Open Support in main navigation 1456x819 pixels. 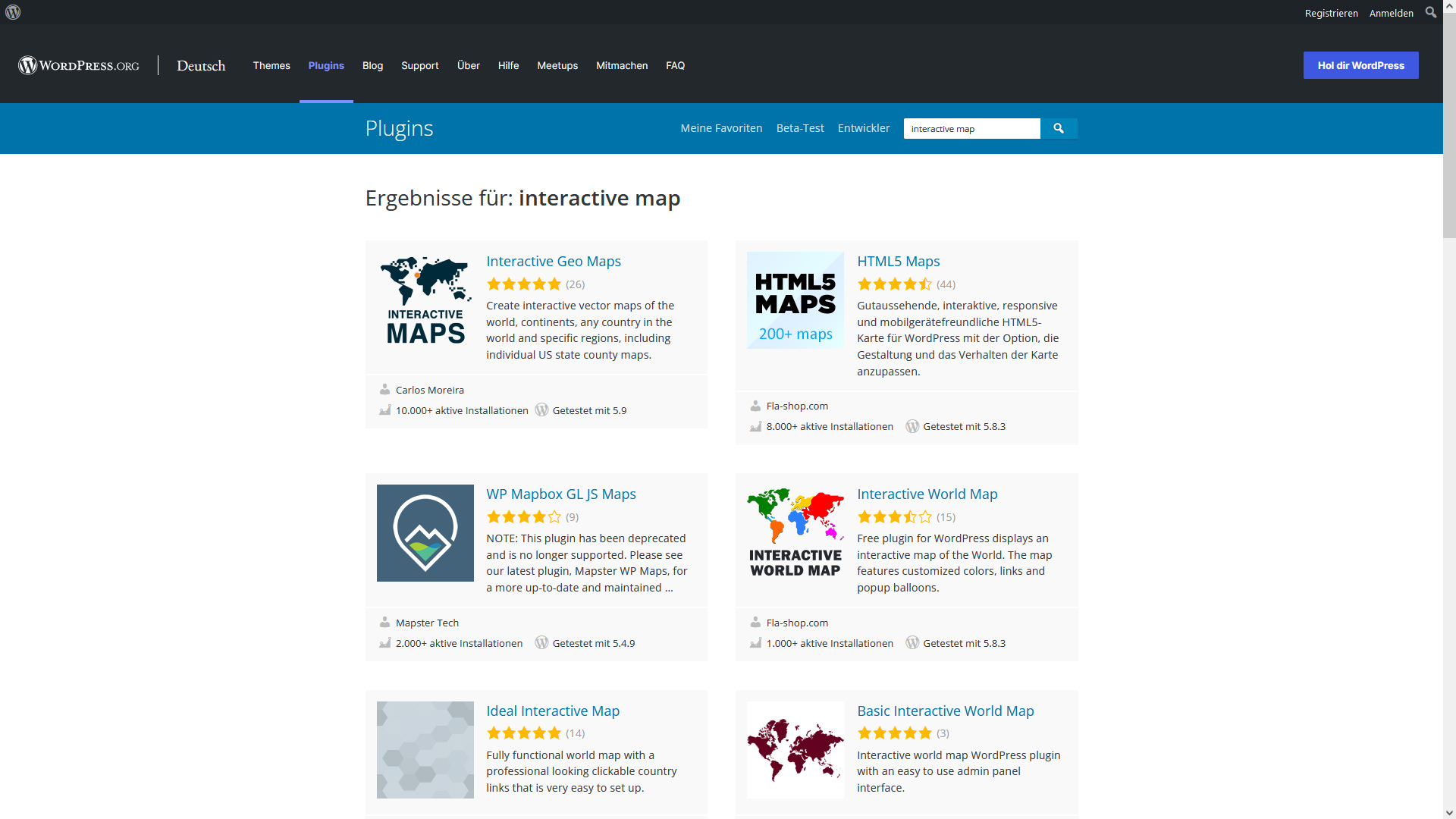[x=419, y=65]
